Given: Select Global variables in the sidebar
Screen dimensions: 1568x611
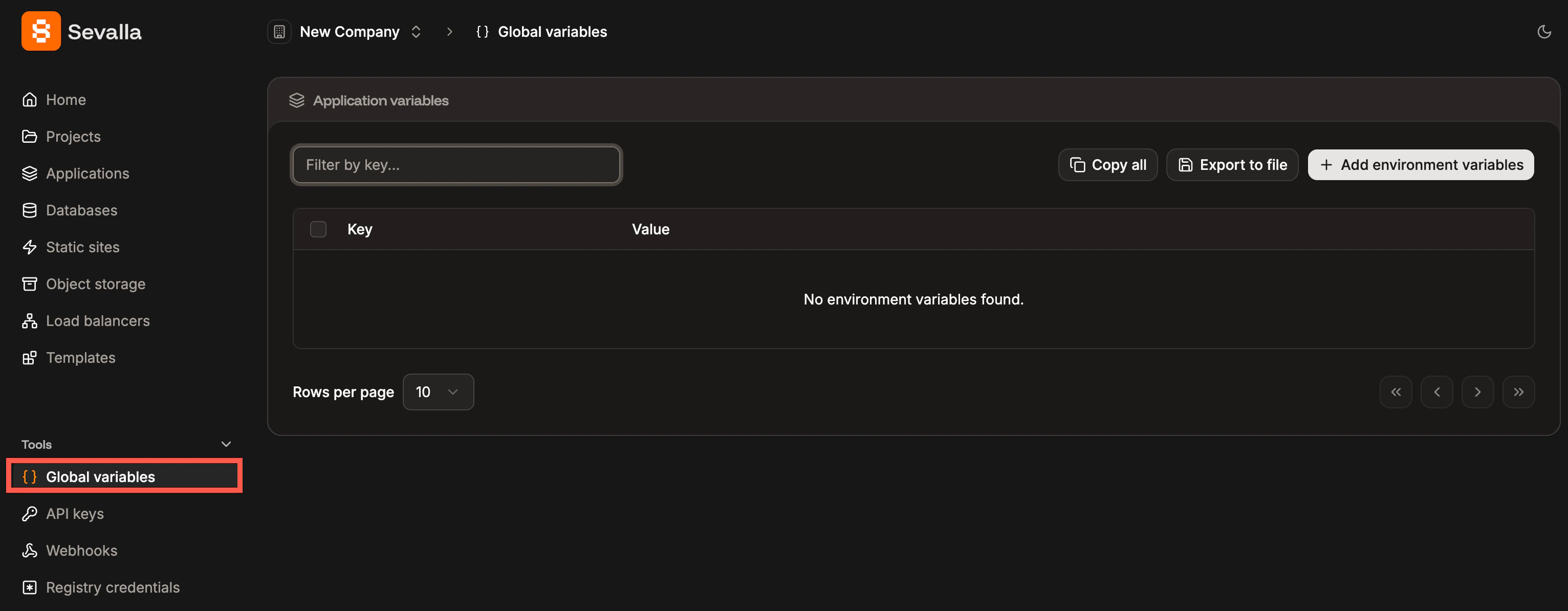Looking at the screenshot, I should pos(100,476).
